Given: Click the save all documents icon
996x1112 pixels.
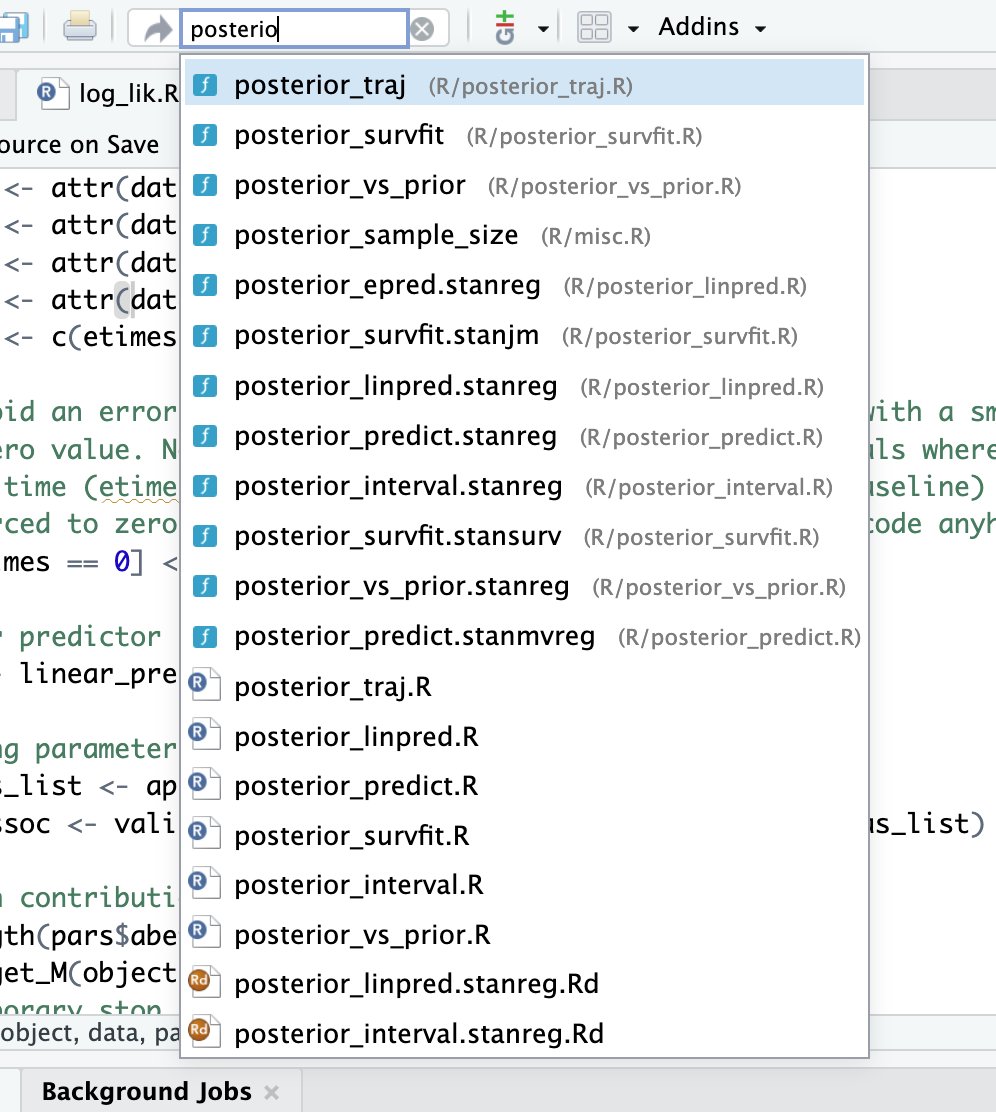Looking at the screenshot, I should point(12,28).
